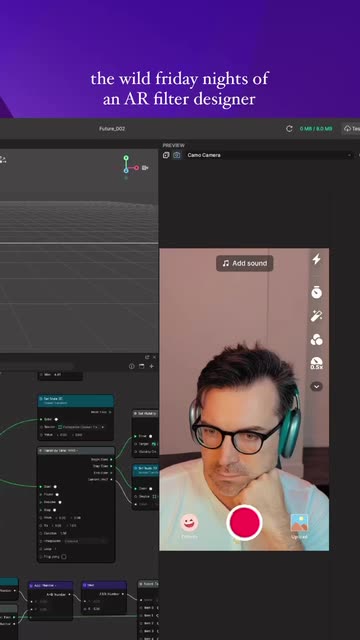Enable the Ping pong checkbox
The height and width of the screenshot is (640, 360).
(x=64, y=556)
